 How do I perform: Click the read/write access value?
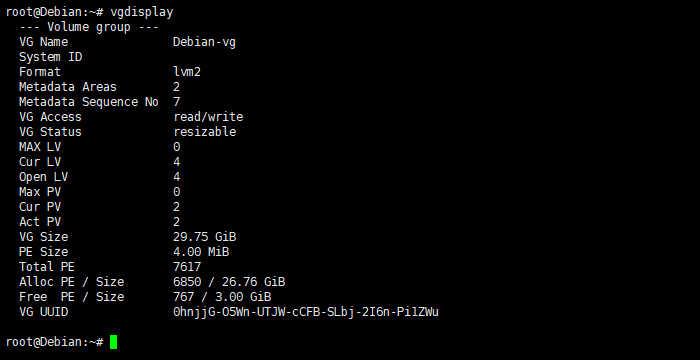pyautogui.click(x=208, y=117)
